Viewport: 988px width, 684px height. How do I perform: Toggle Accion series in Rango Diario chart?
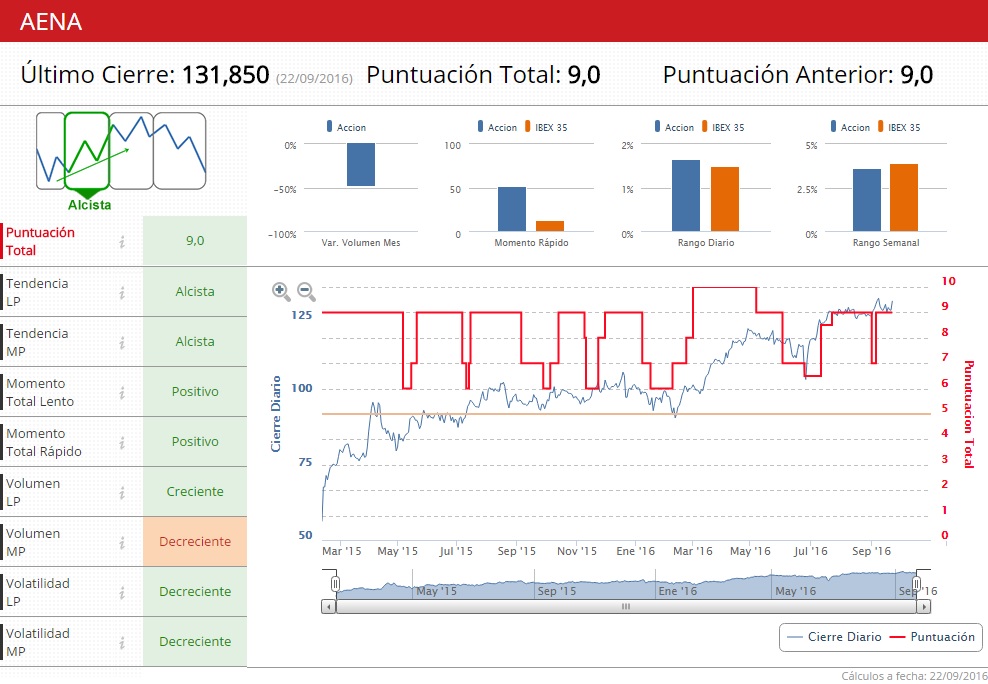tap(674, 127)
